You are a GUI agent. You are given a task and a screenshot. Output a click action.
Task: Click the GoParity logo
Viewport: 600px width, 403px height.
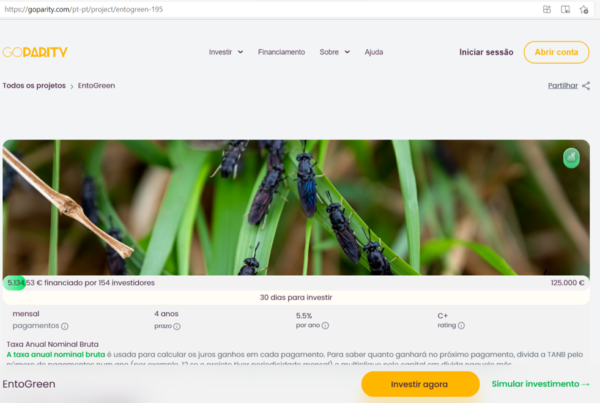pos(35,52)
